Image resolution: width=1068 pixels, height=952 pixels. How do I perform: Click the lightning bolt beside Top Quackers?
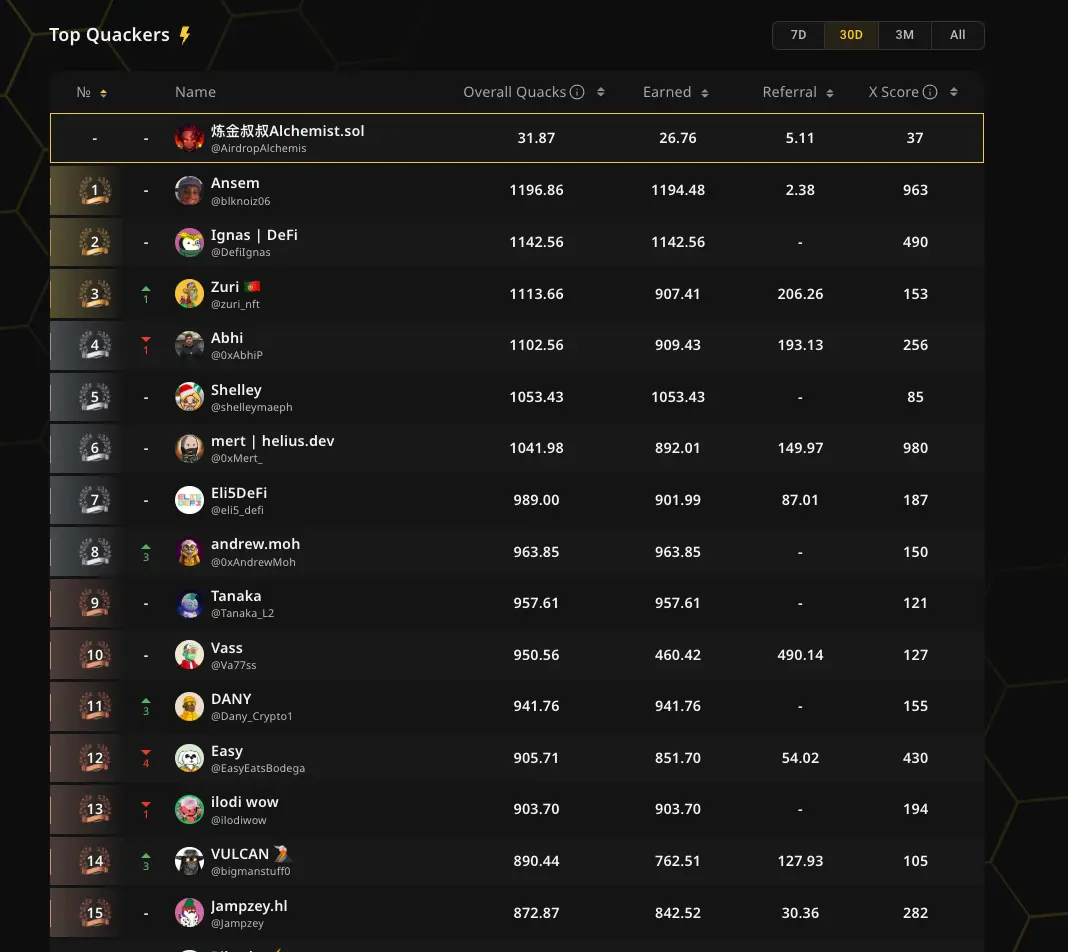click(x=185, y=35)
